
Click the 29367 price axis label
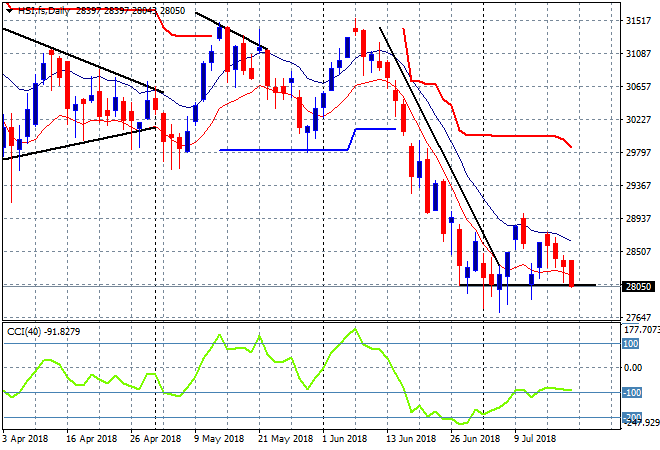(639, 186)
